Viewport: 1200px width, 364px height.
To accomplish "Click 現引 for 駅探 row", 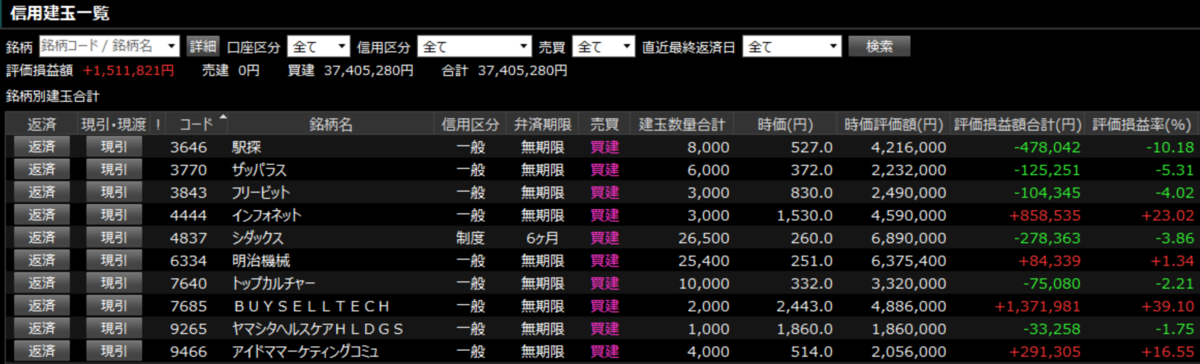I will pos(114,146).
